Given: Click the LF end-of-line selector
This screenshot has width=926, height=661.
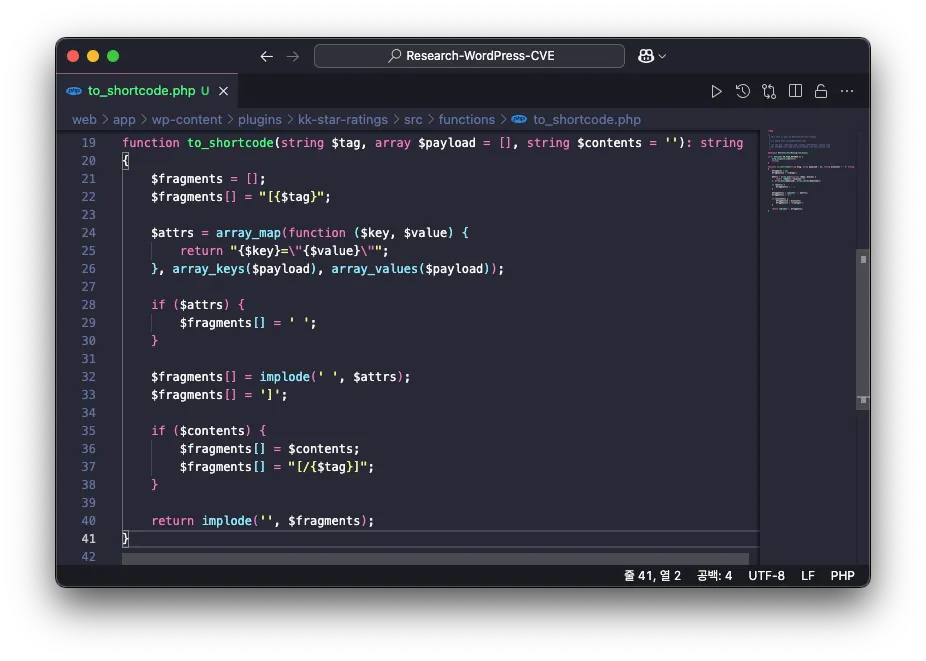Looking at the screenshot, I should (808, 575).
